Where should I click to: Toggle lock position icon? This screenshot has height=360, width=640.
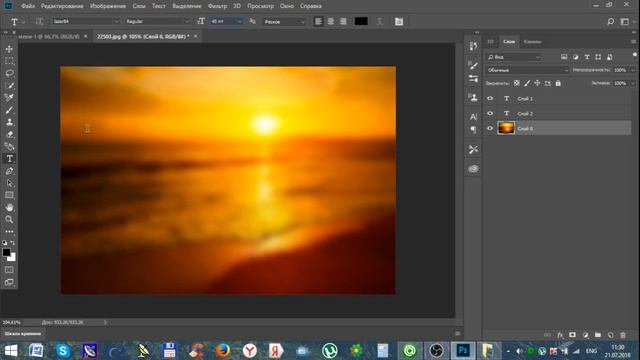tap(537, 83)
